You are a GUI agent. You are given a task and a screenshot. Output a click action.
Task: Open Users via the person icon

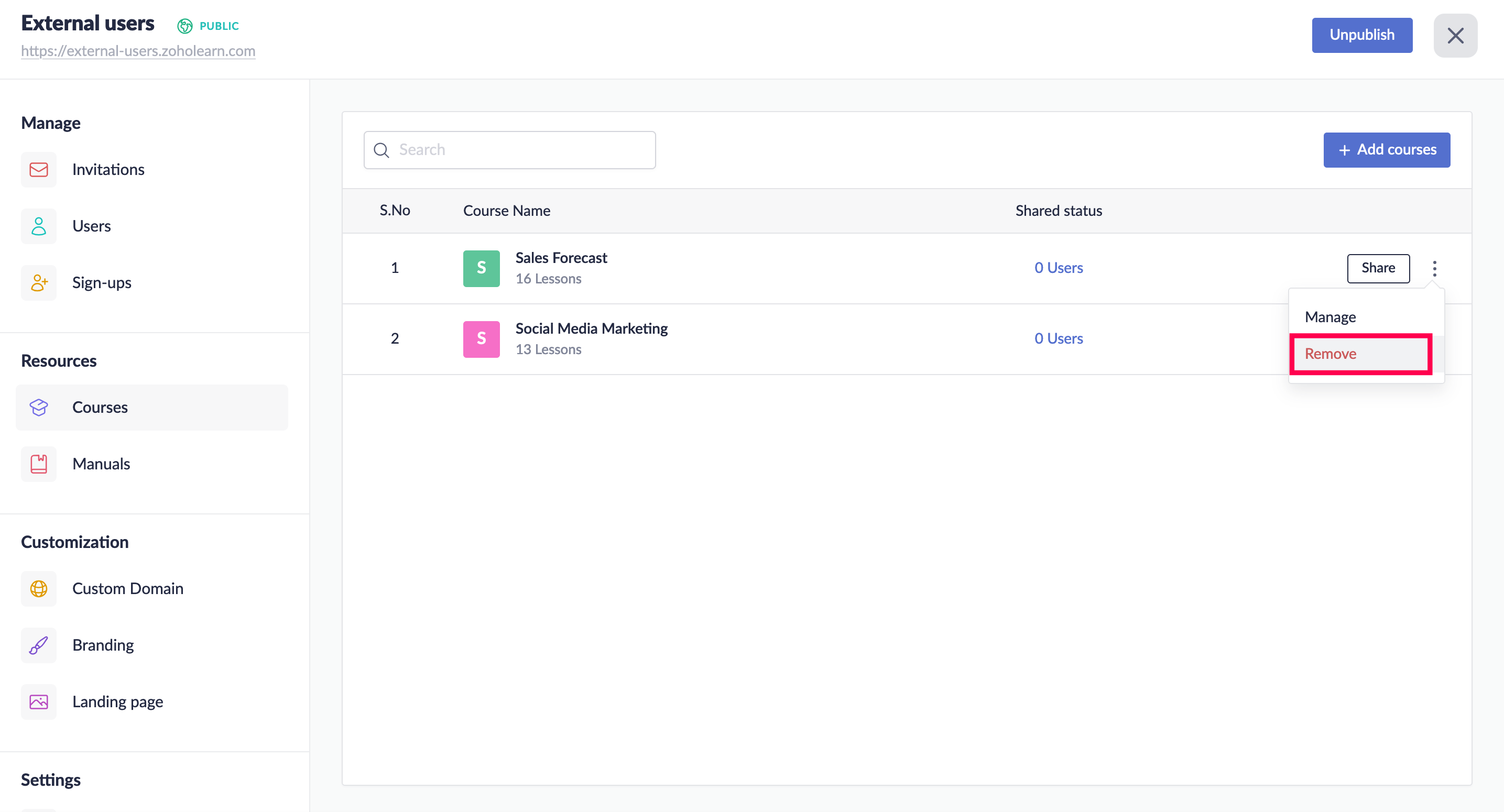[39, 226]
